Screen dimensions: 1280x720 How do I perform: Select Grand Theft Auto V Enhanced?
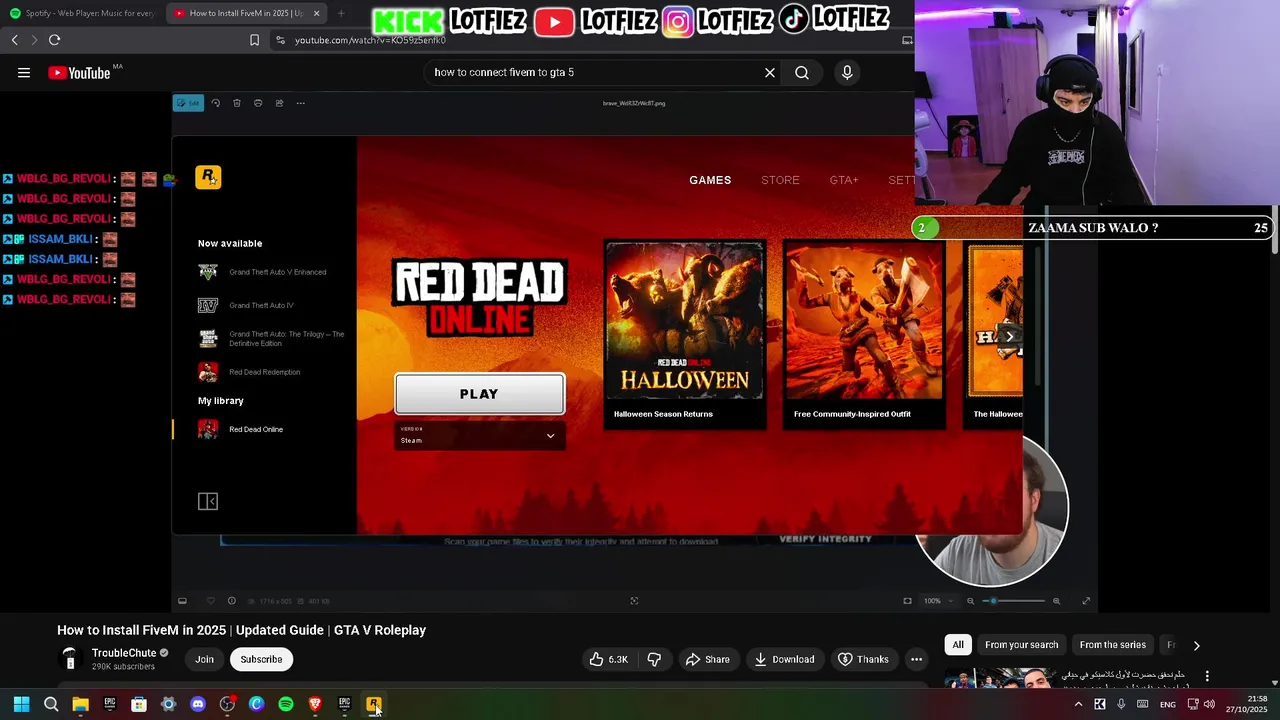click(x=264, y=272)
